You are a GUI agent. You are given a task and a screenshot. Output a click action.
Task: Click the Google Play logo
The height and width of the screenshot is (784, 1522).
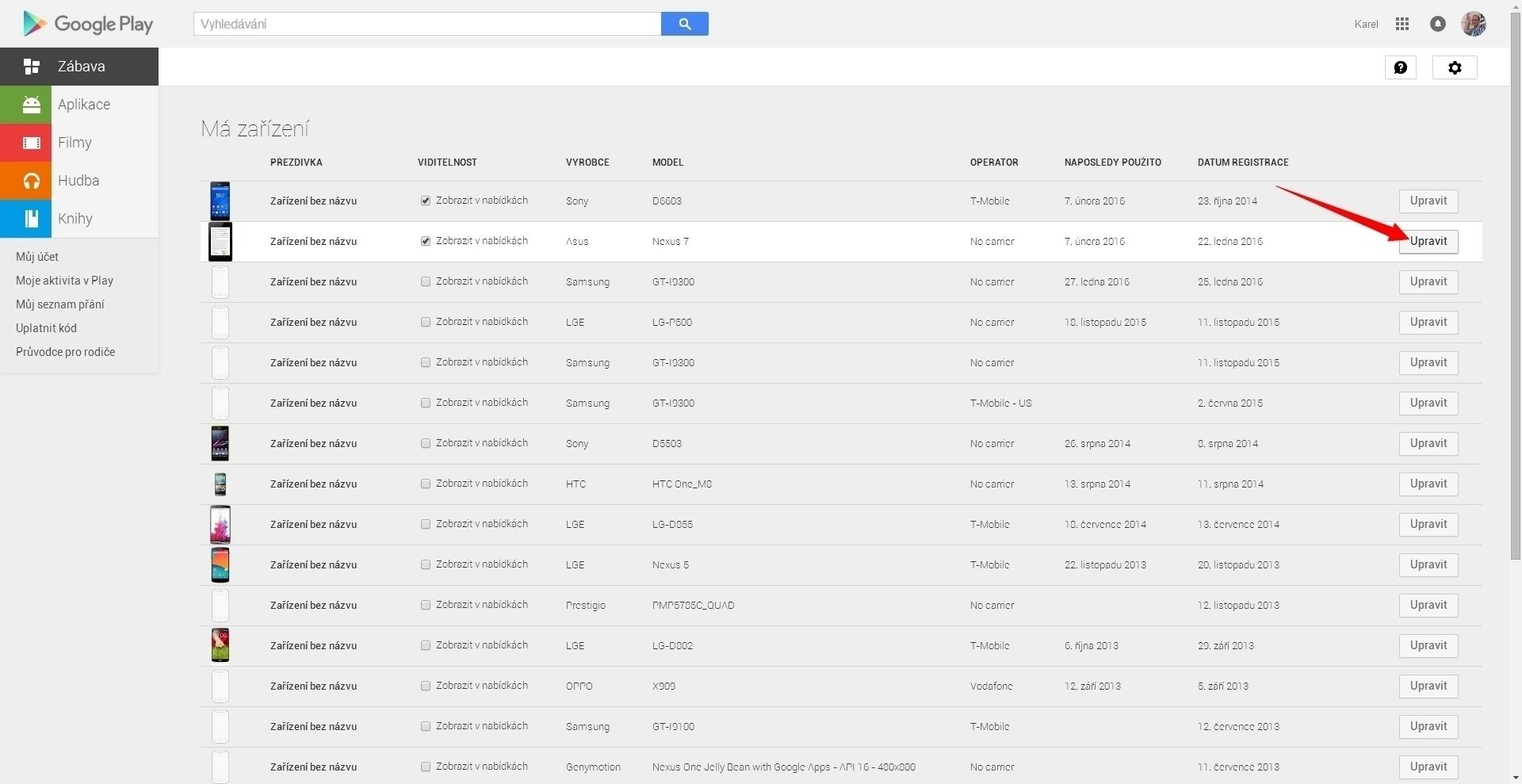[x=88, y=24]
